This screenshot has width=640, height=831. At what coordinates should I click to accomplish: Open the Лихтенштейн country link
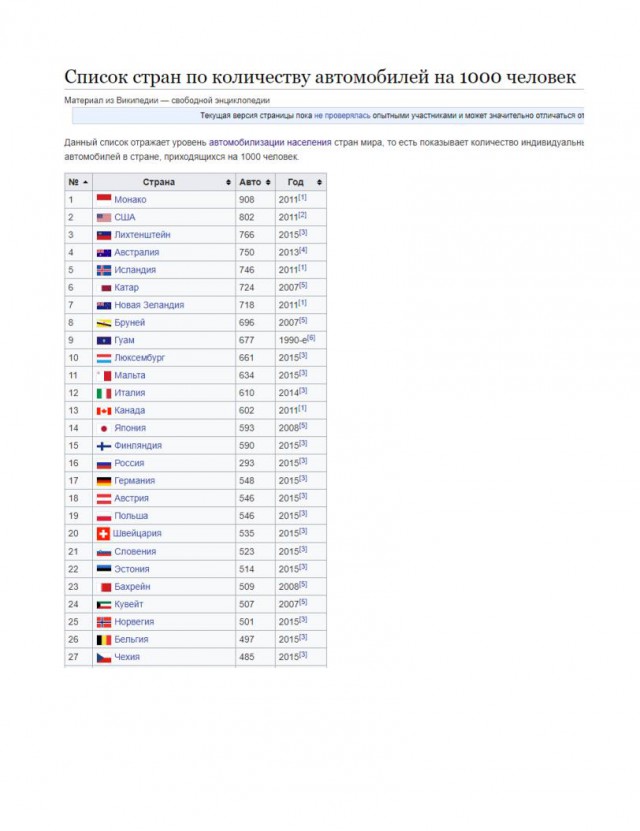coord(143,235)
